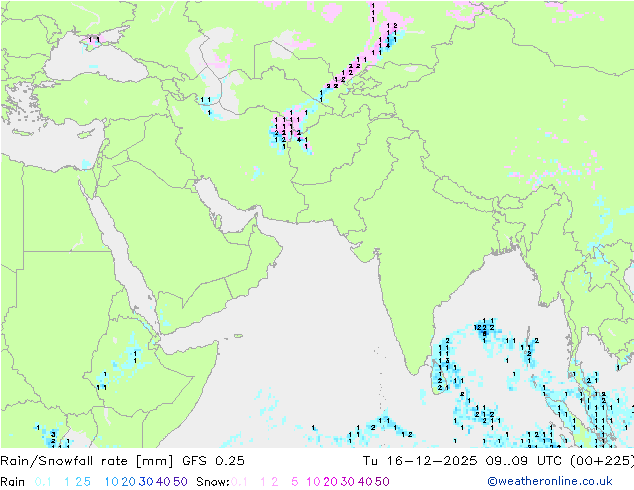Pick the Snow 40 legend color value
634x490 pixels.
(x=365, y=482)
